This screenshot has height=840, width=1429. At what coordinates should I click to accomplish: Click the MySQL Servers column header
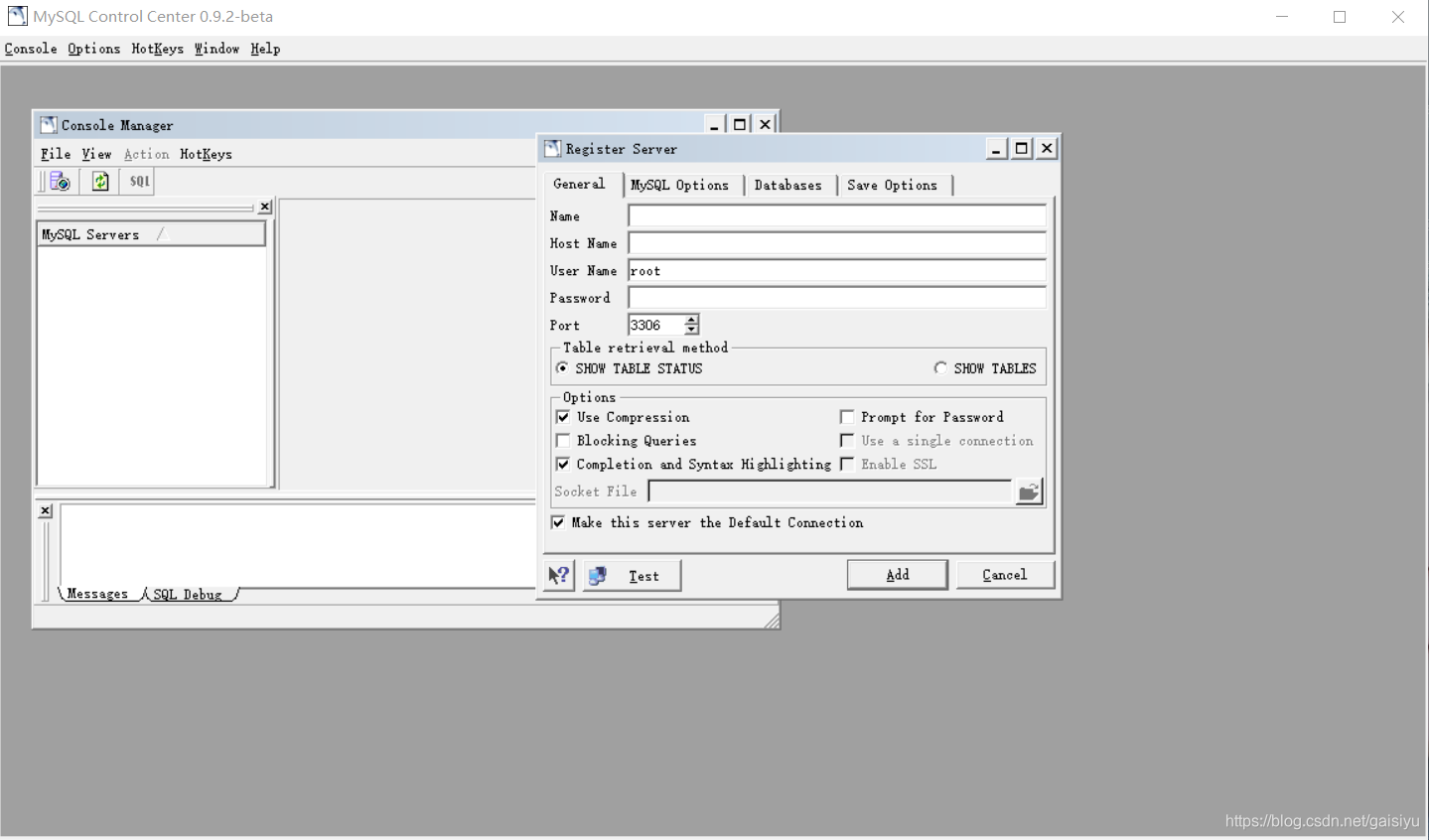click(x=151, y=234)
